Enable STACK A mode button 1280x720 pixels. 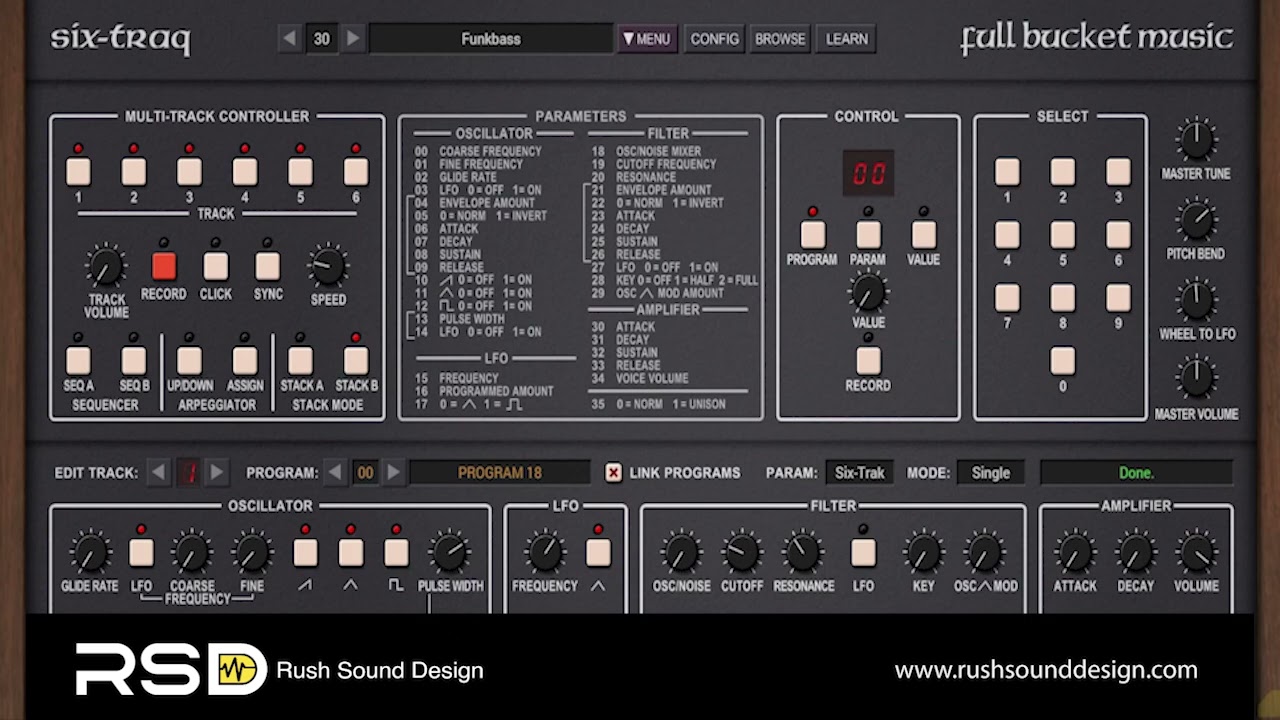point(300,360)
